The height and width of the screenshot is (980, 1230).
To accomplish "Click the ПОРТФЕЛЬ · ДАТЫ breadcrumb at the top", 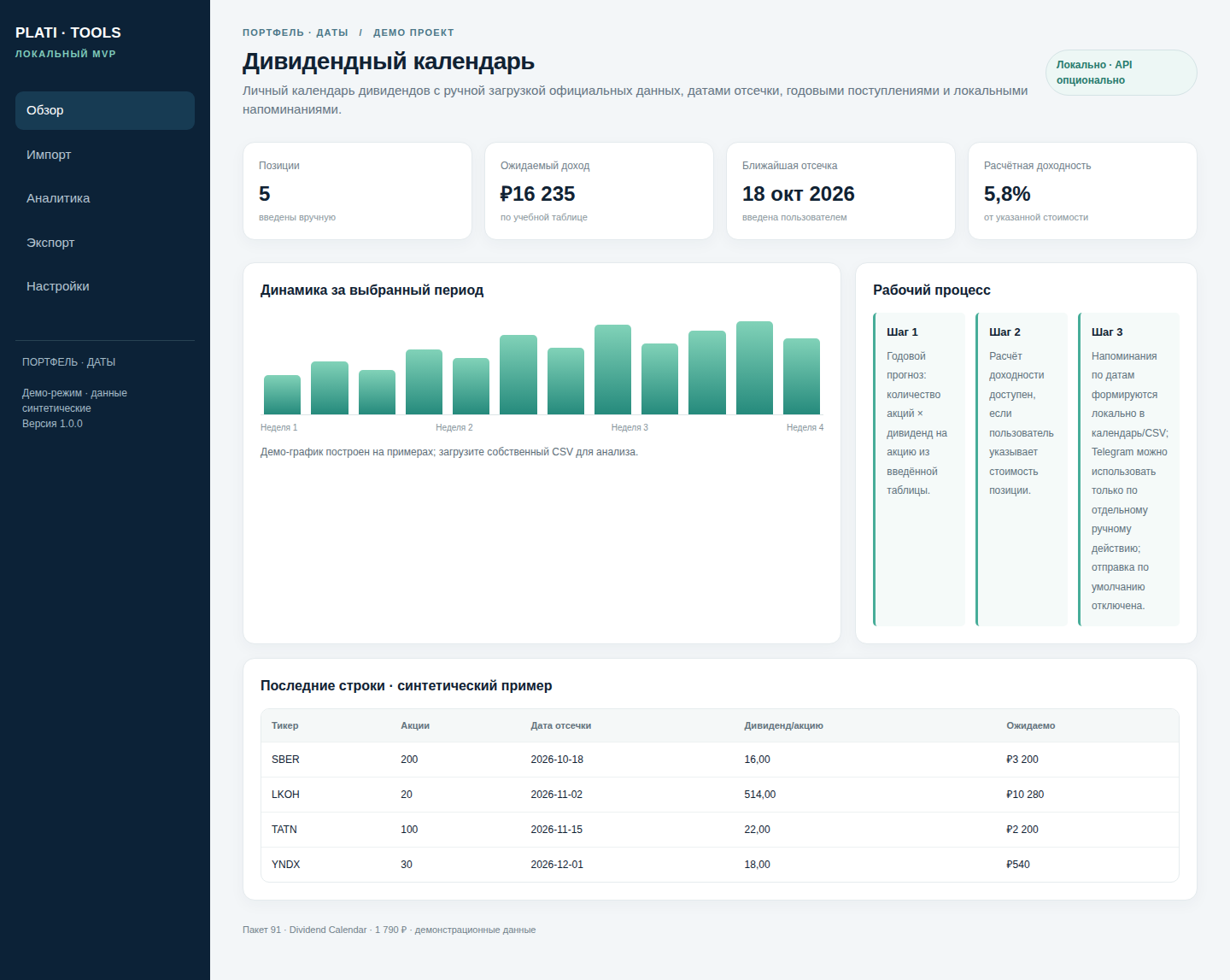I will point(296,32).
